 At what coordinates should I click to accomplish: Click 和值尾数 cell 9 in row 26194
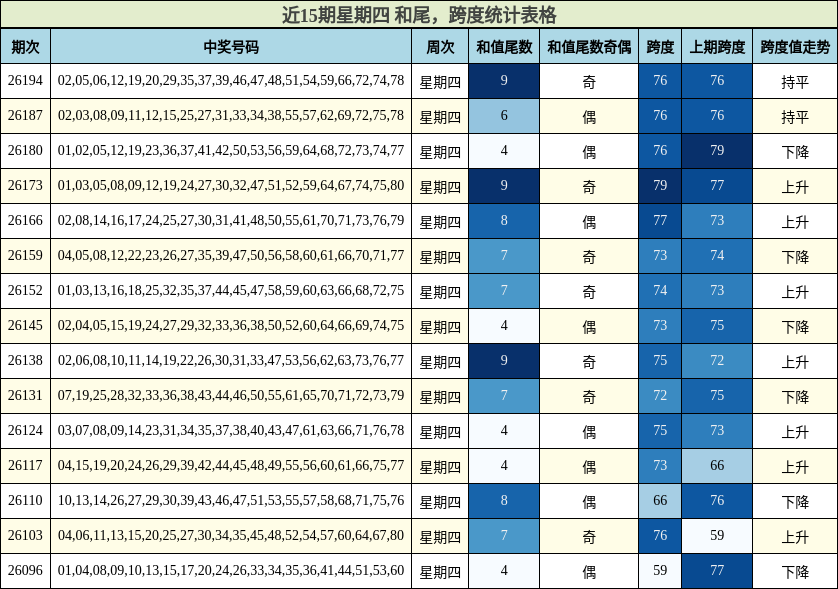[x=504, y=81]
